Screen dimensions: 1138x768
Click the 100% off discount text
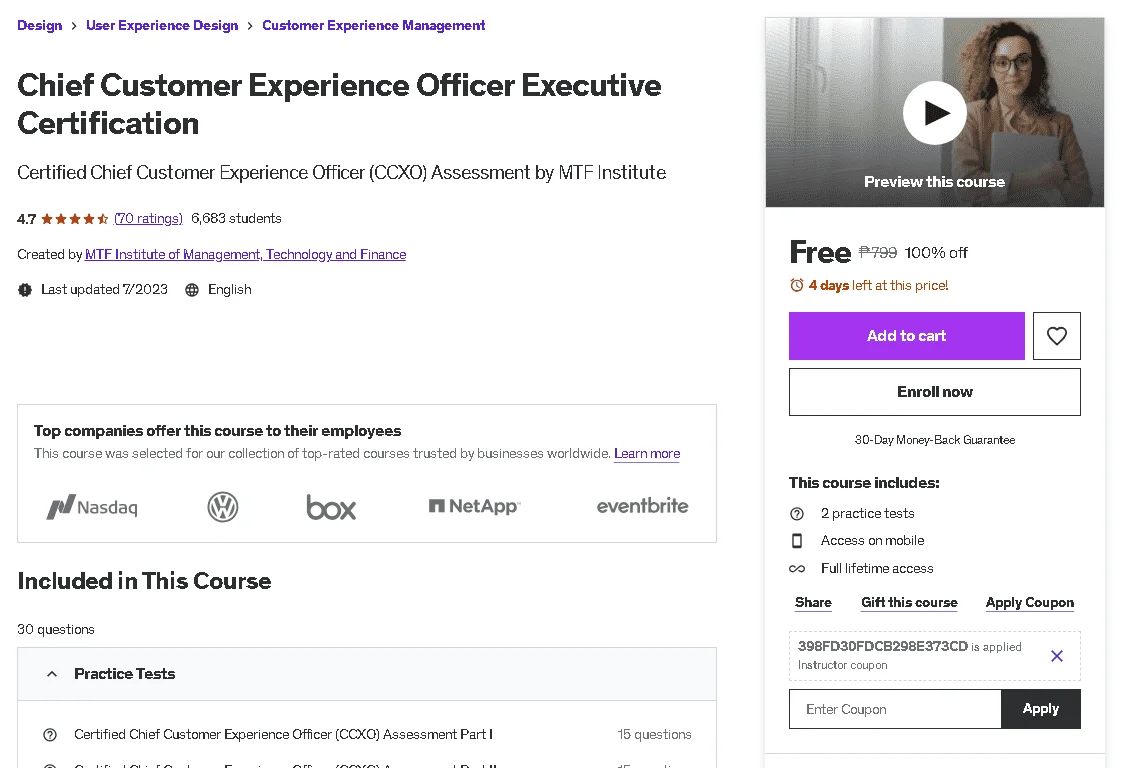[936, 253]
